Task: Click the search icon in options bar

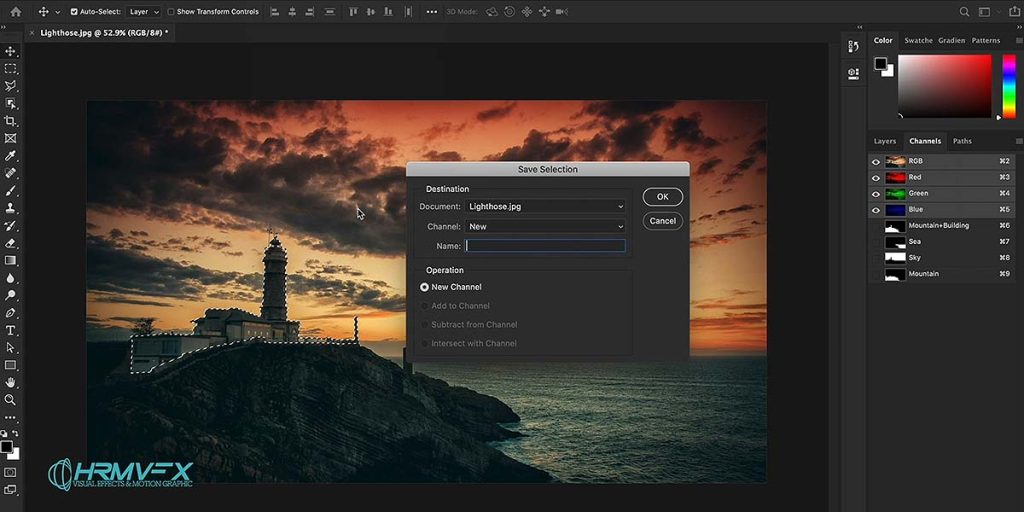Action: pos(964,12)
